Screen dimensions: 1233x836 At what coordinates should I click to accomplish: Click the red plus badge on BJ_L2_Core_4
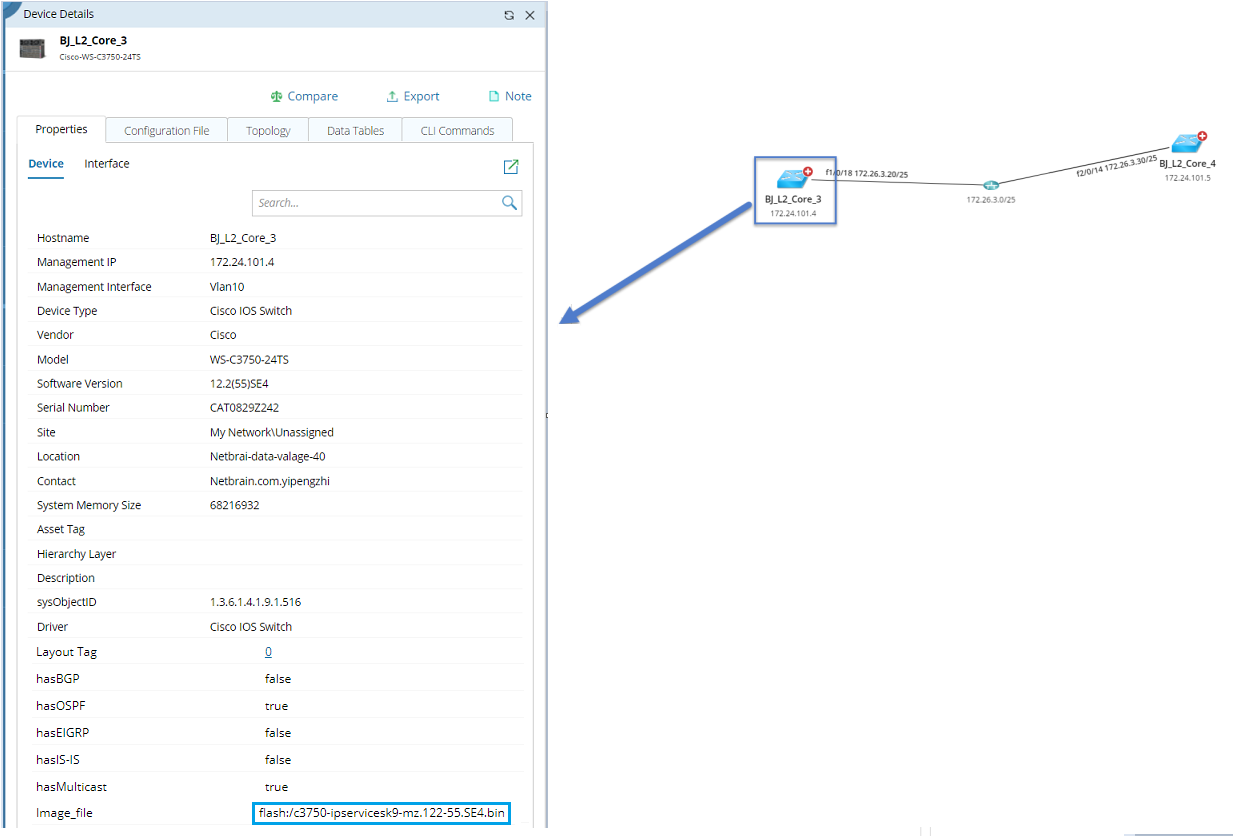pyautogui.click(x=1203, y=136)
